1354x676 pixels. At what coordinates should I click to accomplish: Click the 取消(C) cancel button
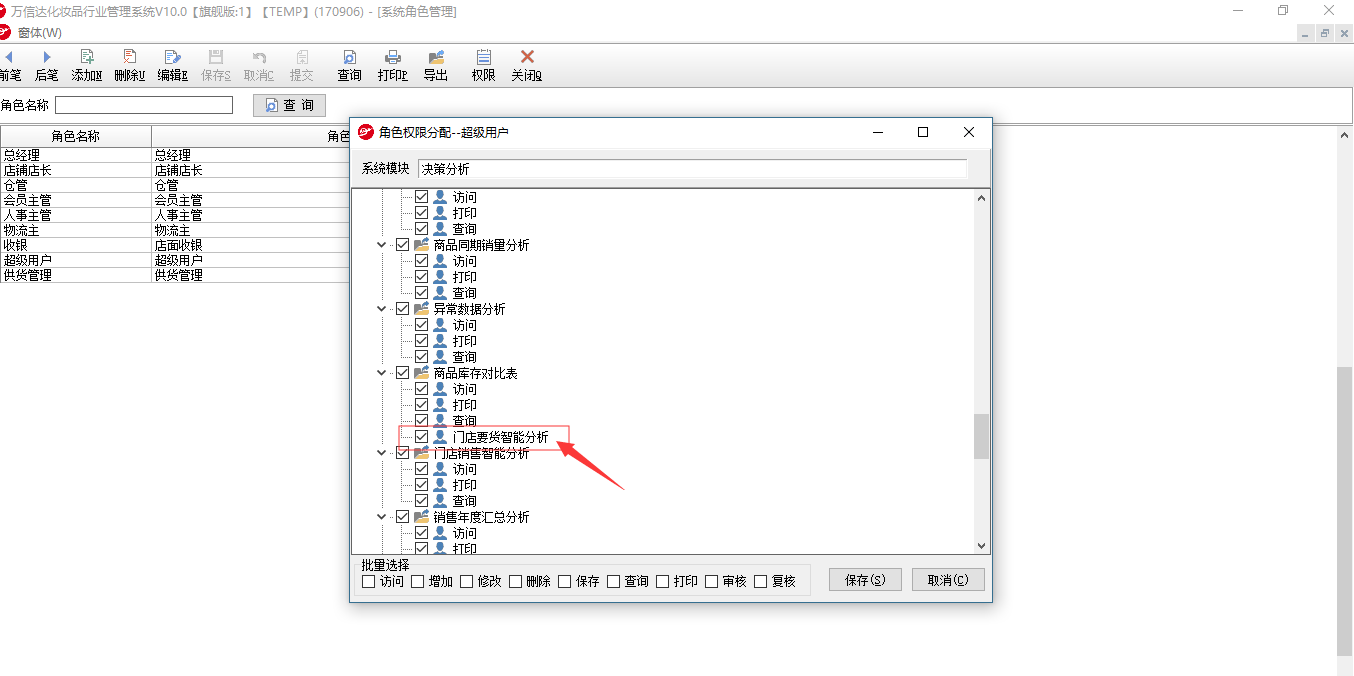tap(948, 580)
